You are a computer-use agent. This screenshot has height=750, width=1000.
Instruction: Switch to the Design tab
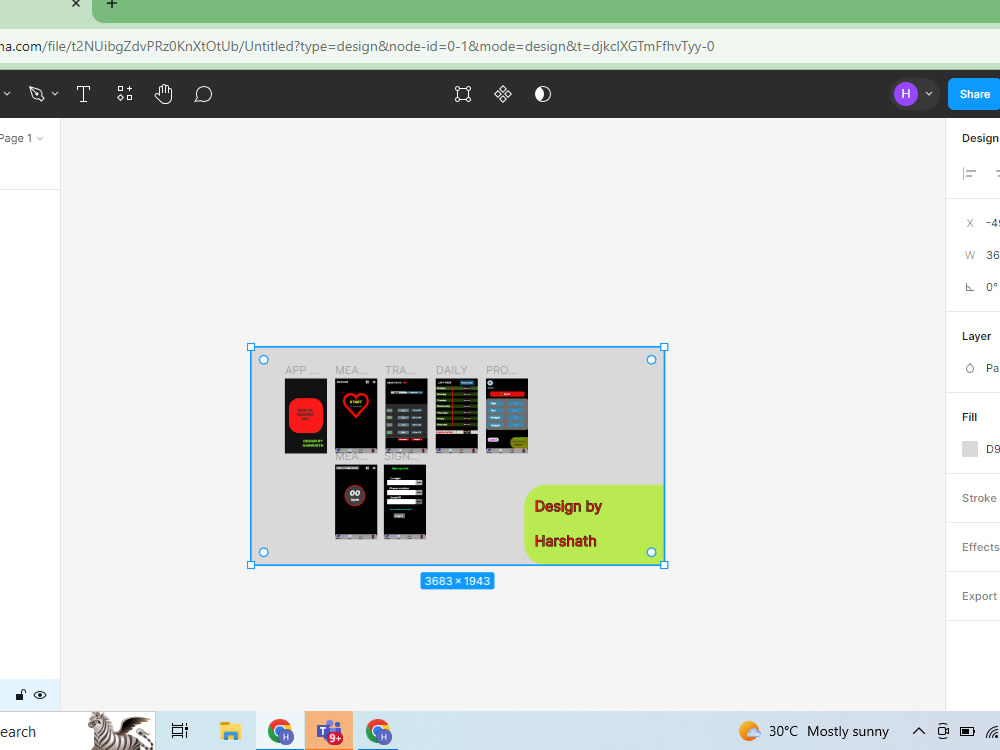click(980, 138)
